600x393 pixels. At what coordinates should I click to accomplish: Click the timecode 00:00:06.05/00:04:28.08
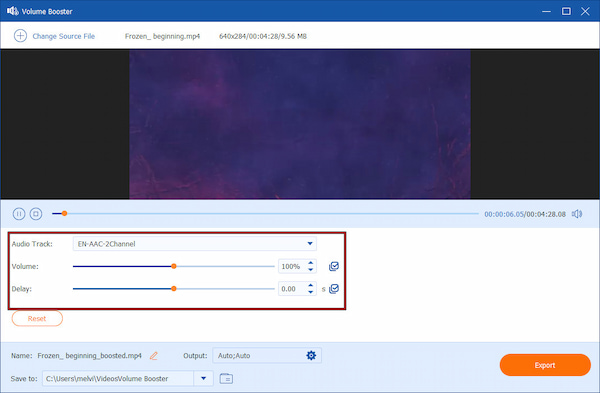click(525, 214)
